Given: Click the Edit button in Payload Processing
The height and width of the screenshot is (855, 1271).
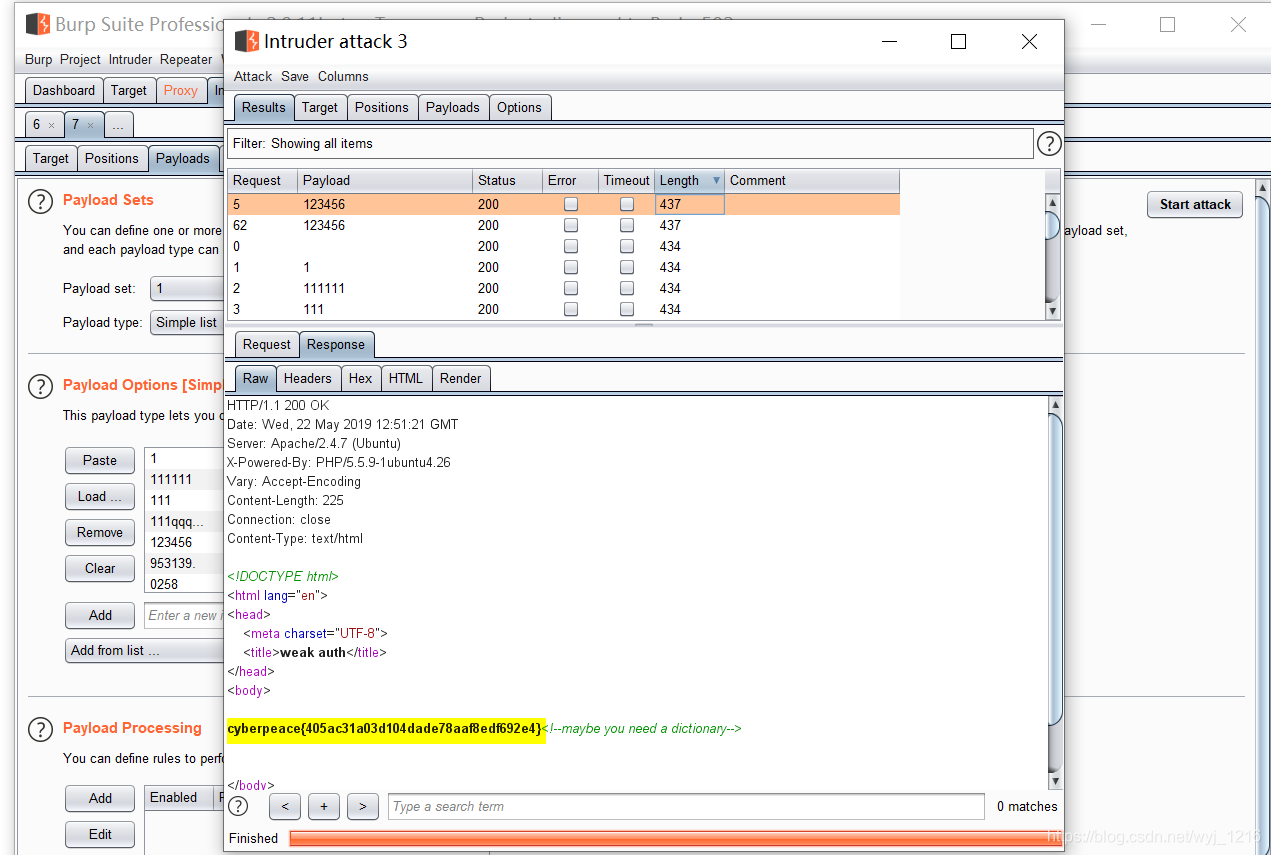Looking at the screenshot, I should (100, 834).
